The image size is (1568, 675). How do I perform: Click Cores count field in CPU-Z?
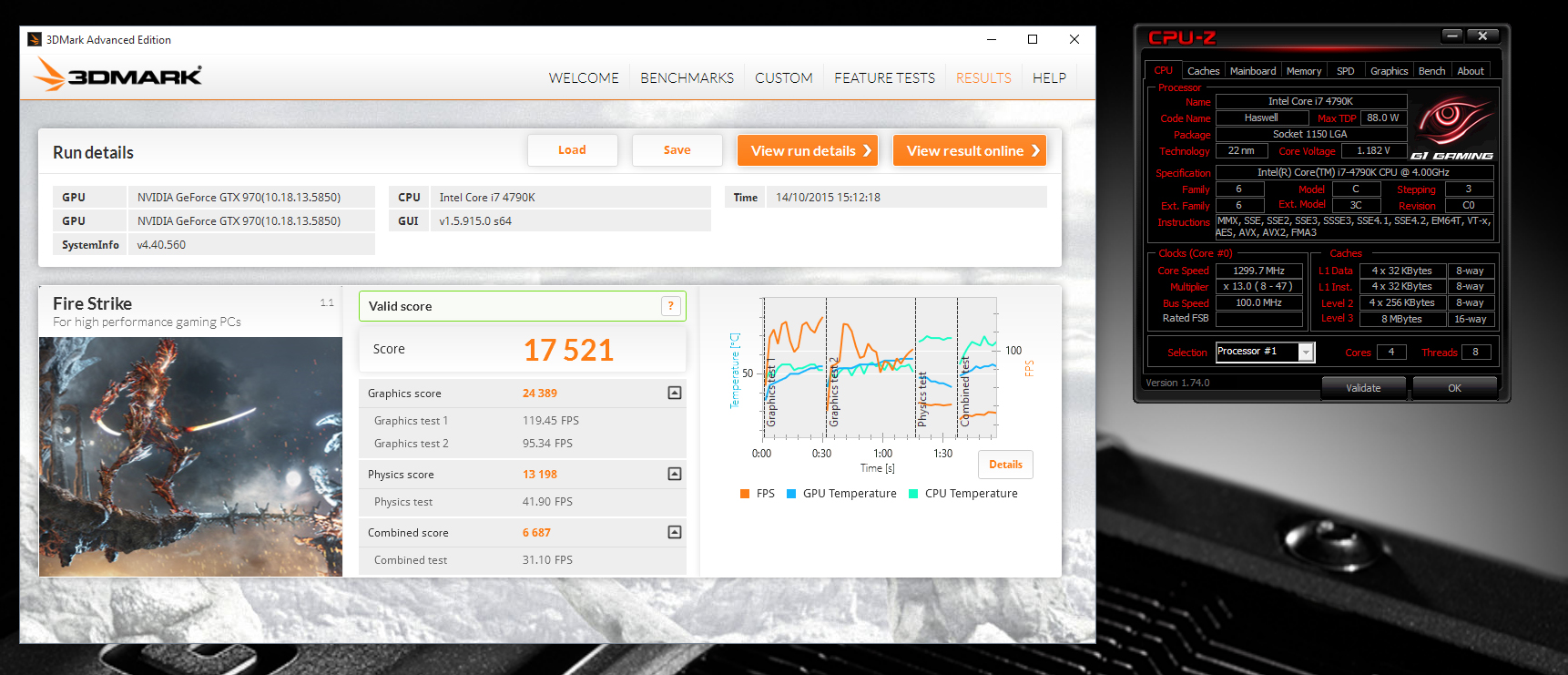click(1390, 352)
